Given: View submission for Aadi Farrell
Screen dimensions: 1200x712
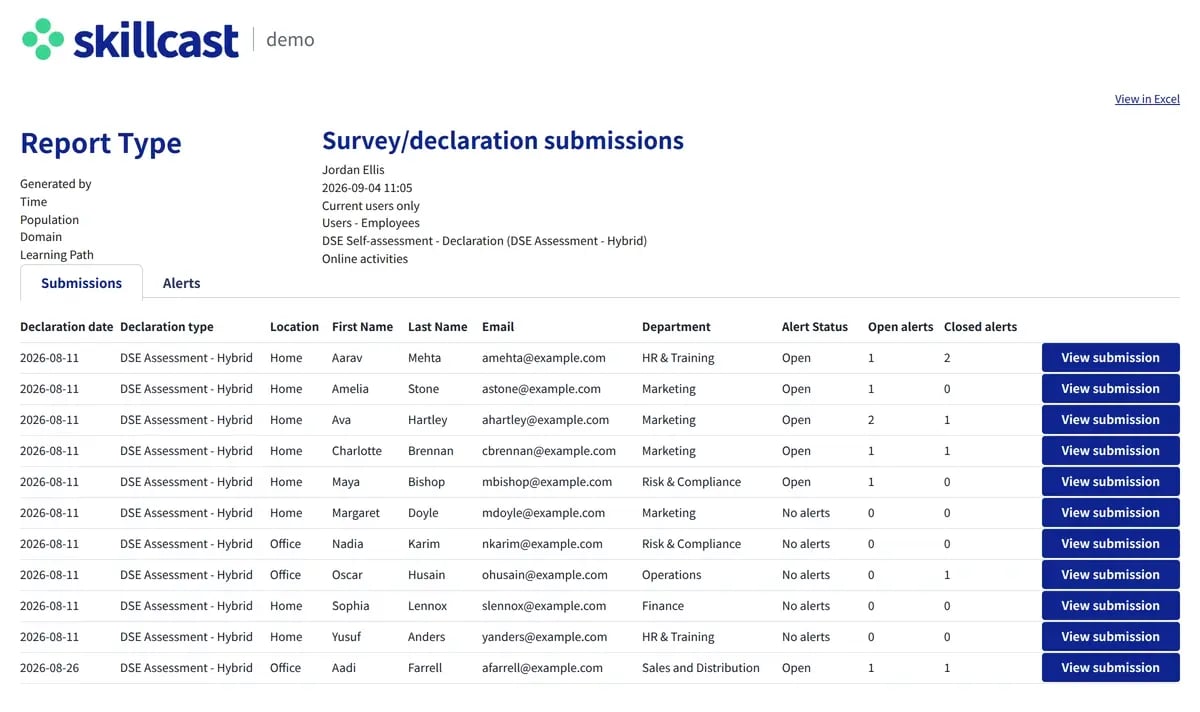Looking at the screenshot, I should pyautogui.click(x=1110, y=668).
